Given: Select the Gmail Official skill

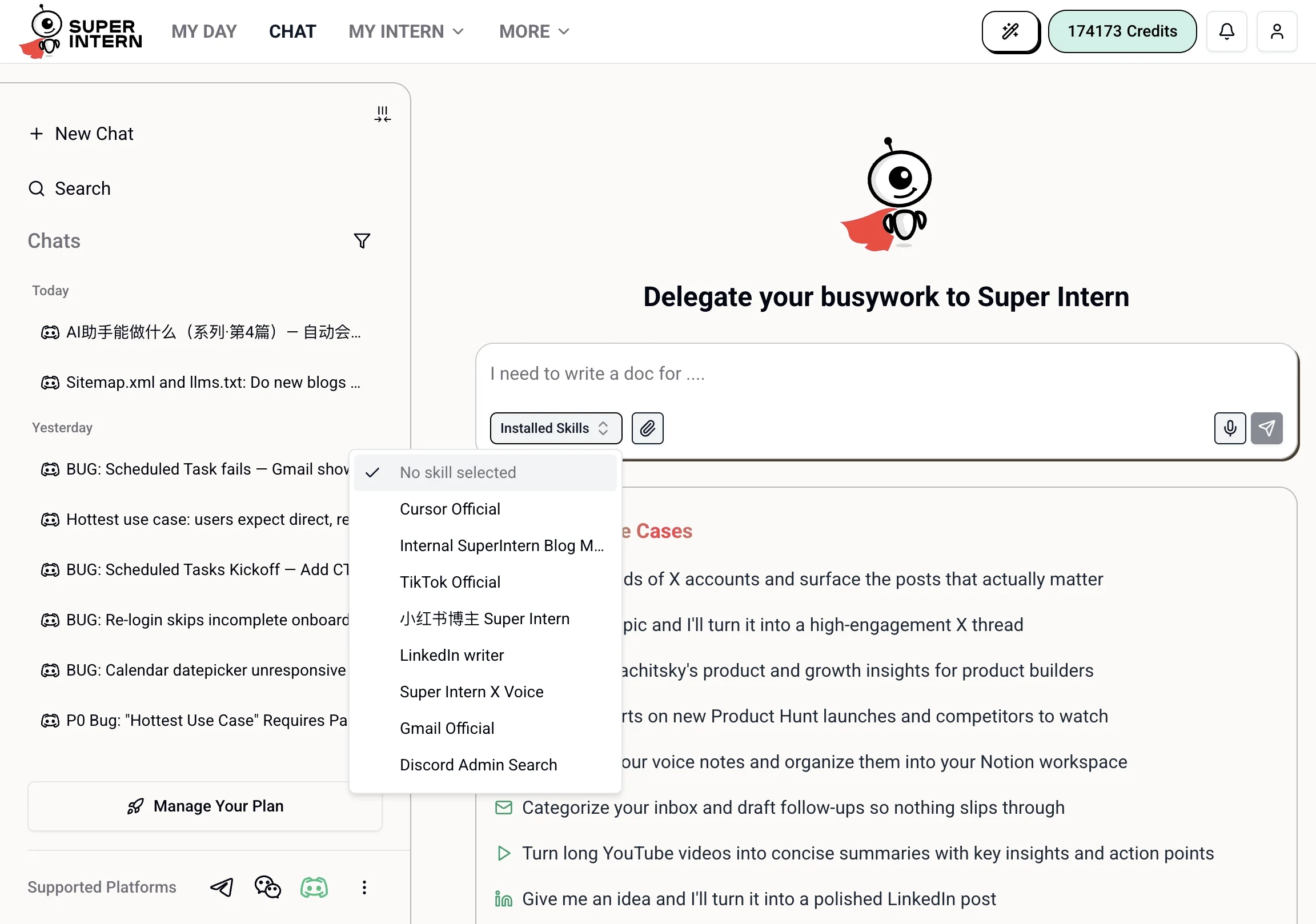Looking at the screenshot, I should click(485, 729).
